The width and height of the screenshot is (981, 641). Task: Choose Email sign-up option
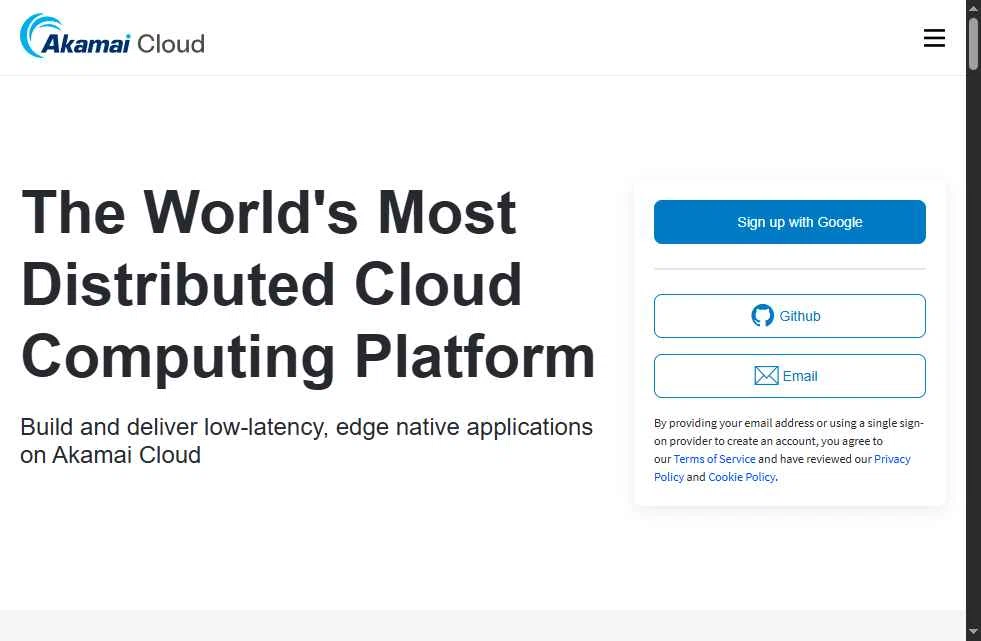[x=790, y=376]
